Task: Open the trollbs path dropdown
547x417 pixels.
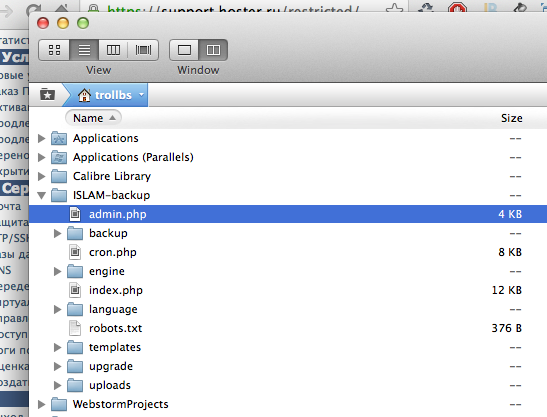Action: coord(141,95)
